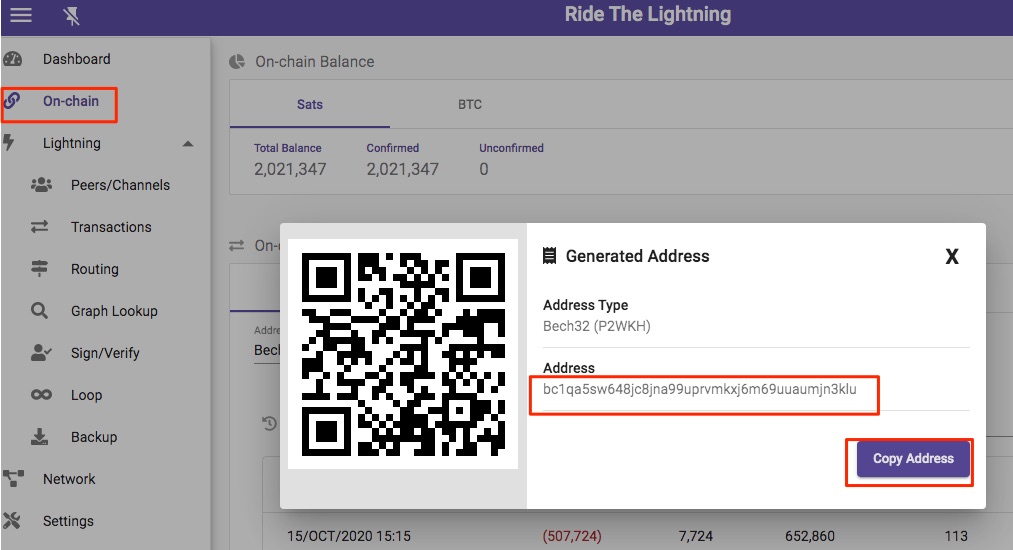The width and height of the screenshot is (1013, 550).
Task: Click the Backup download icon
Action: [39, 437]
